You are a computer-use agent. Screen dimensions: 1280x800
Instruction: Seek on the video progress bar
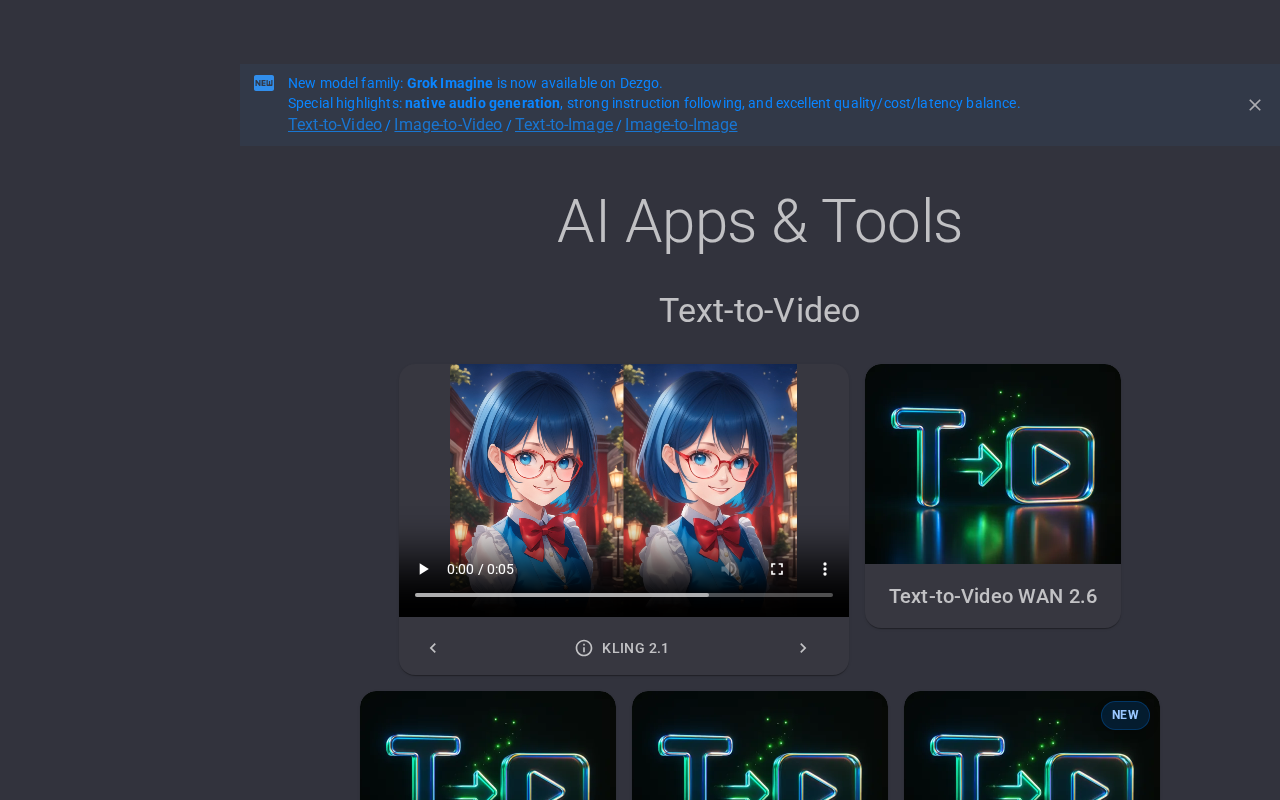(x=624, y=595)
